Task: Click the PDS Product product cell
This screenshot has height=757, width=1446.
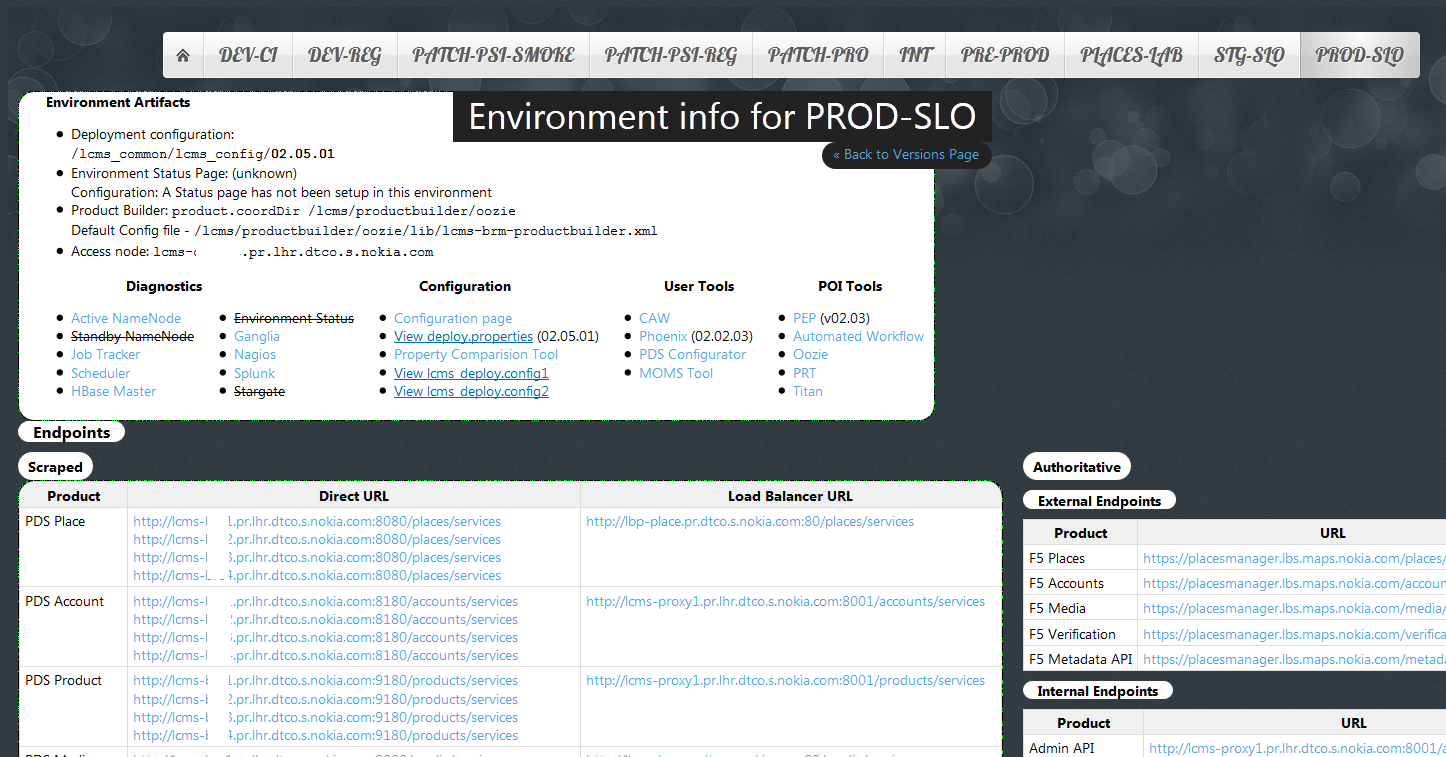Action: coord(73,706)
